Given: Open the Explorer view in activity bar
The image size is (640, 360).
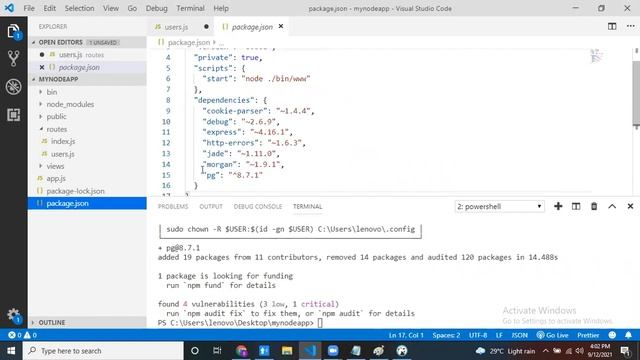Looking at the screenshot, I should click(13, 31).
